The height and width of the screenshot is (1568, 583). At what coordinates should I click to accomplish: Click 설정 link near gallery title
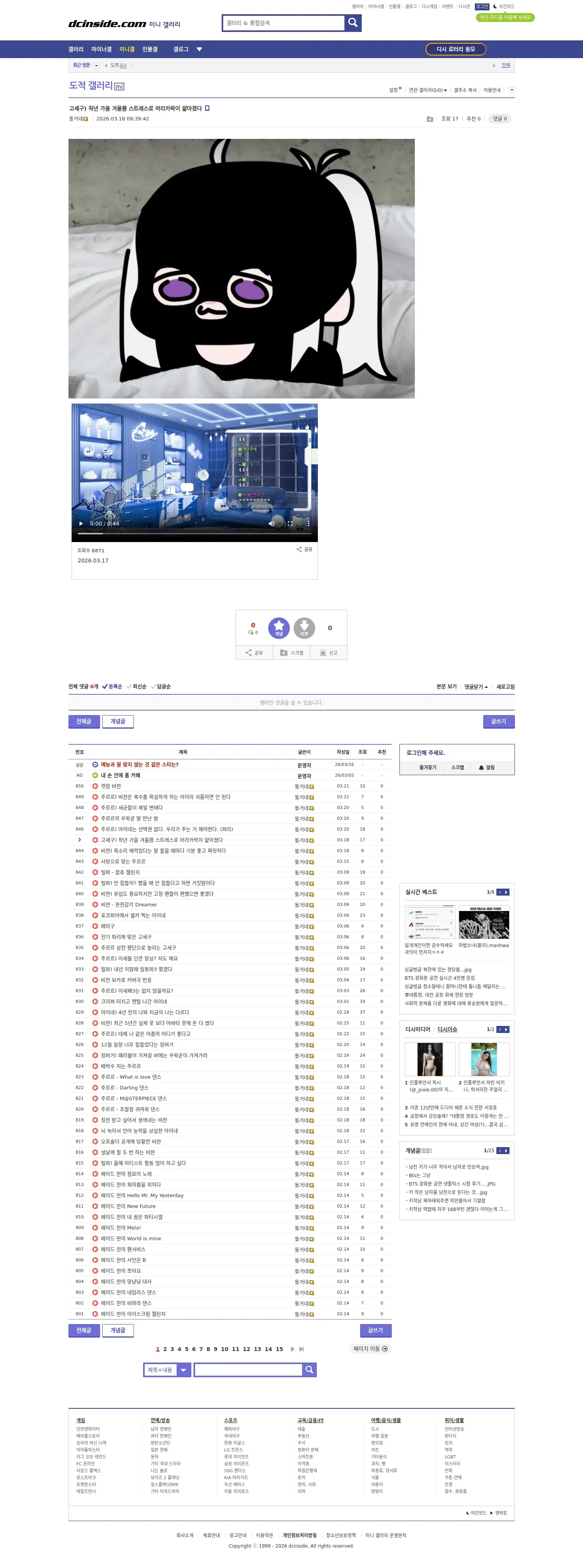394,90
